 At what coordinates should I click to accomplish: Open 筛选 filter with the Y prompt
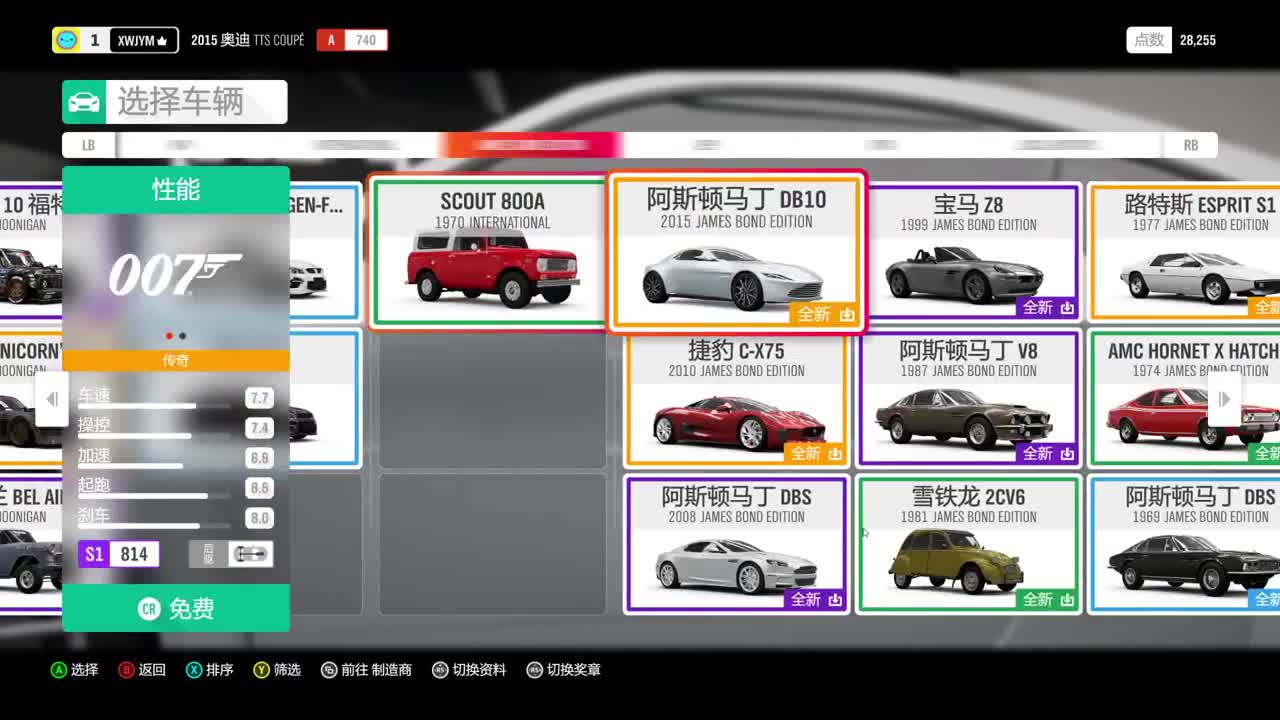pyautogui.click(x=277, y=670)
